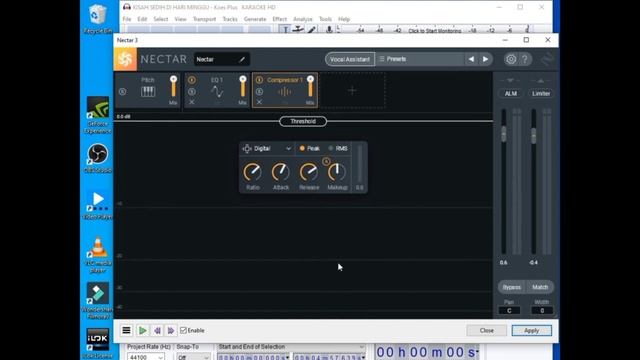Skip backward in effect preview
The image size is (640, 360).
(157, 330)
